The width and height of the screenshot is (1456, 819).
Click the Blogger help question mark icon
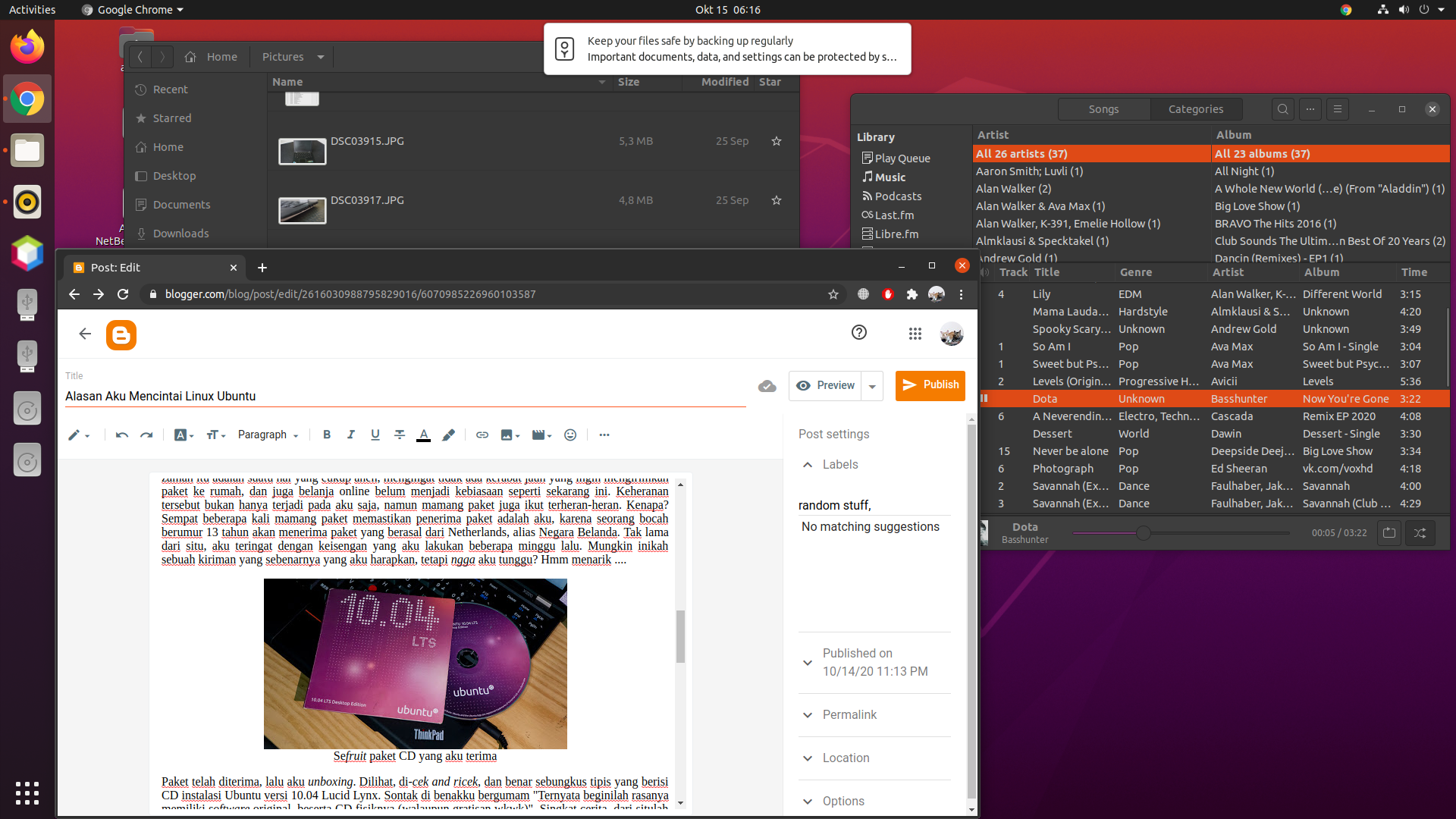(x=858, y=332)
